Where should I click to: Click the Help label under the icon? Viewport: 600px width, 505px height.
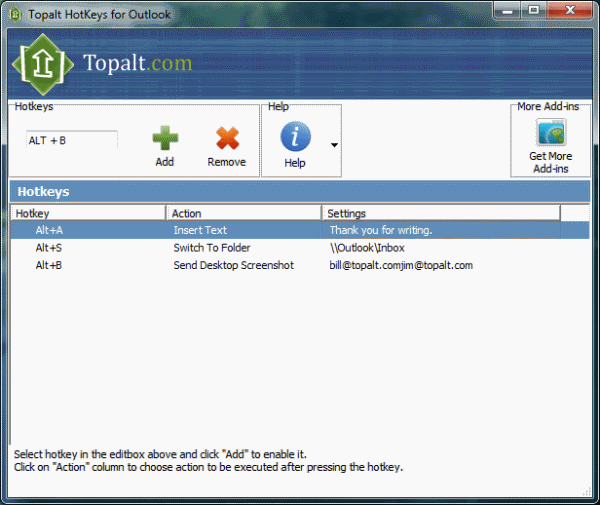pyautogui.click(x=295, y=163)
